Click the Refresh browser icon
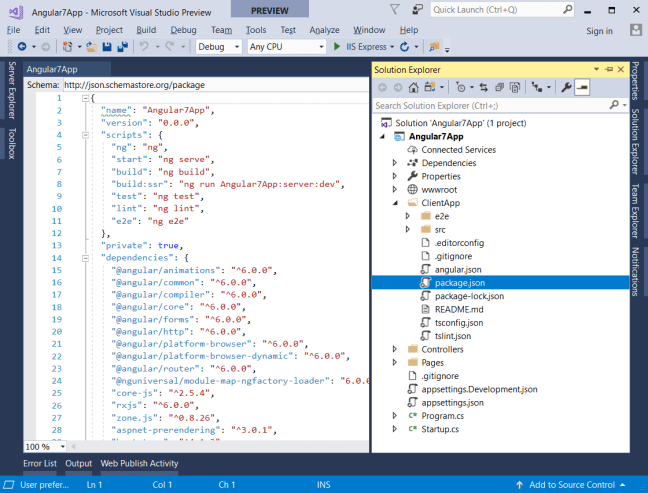Screen dimensions: 648x493 click(405, 47)
